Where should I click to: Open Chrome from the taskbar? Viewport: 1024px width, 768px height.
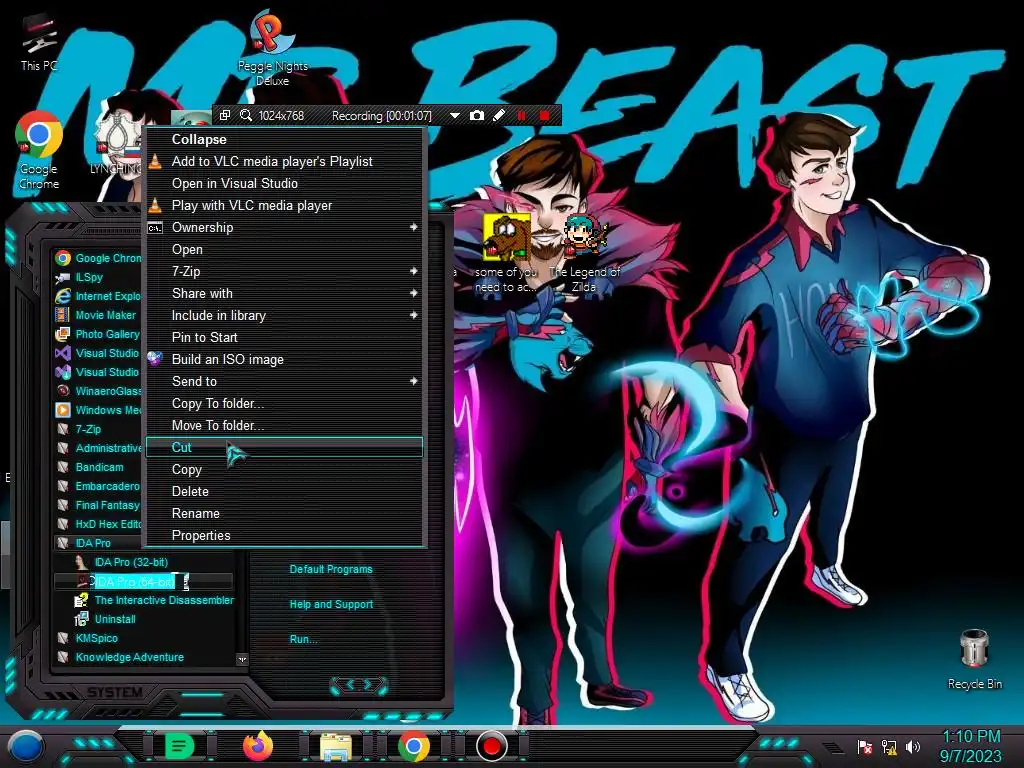pyautogui.click(x=413, y=747)
